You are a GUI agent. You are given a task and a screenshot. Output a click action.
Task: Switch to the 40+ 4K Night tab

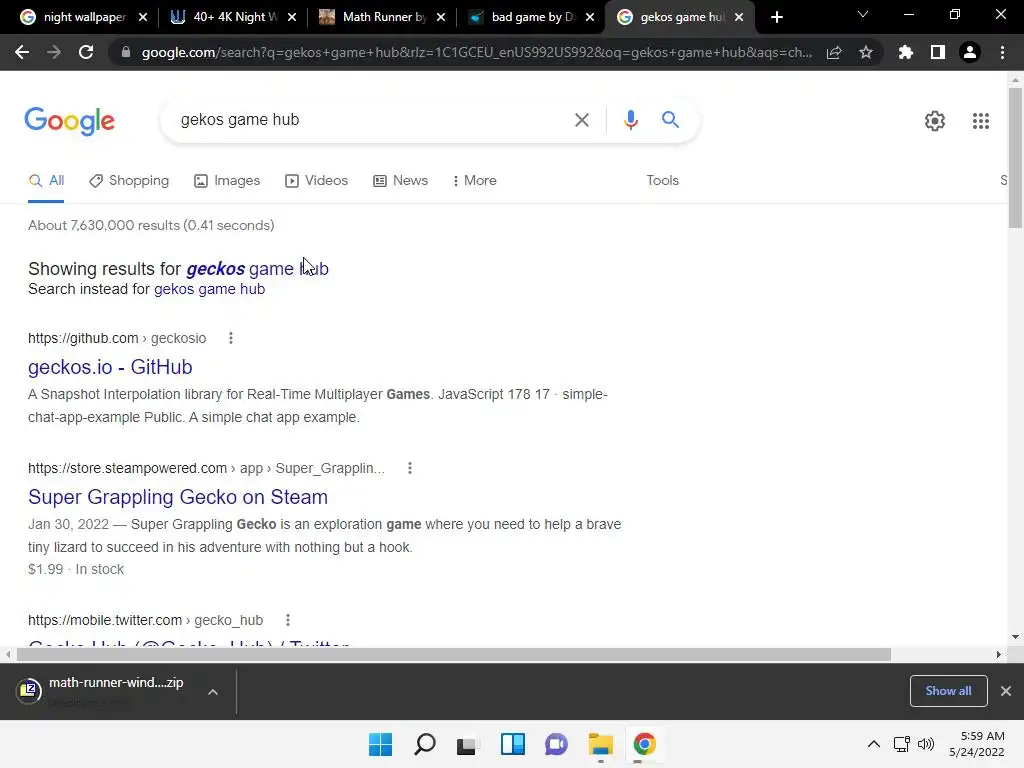coord(232,17)
